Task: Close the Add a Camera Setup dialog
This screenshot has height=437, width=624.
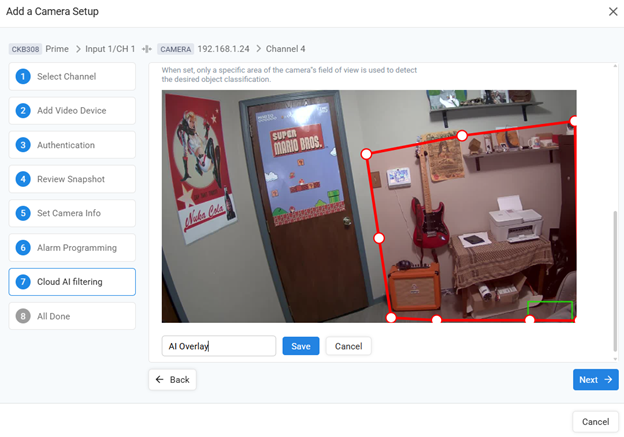Action: pos(613,11)
